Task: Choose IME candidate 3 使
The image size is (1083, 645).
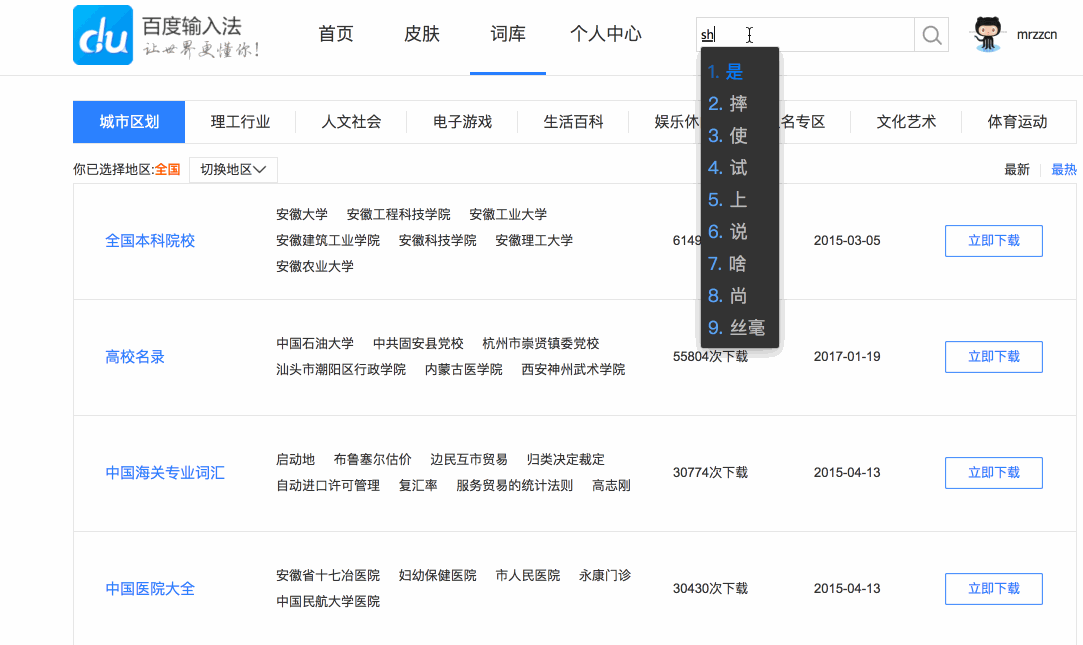Action: click(x=740, y=135)
